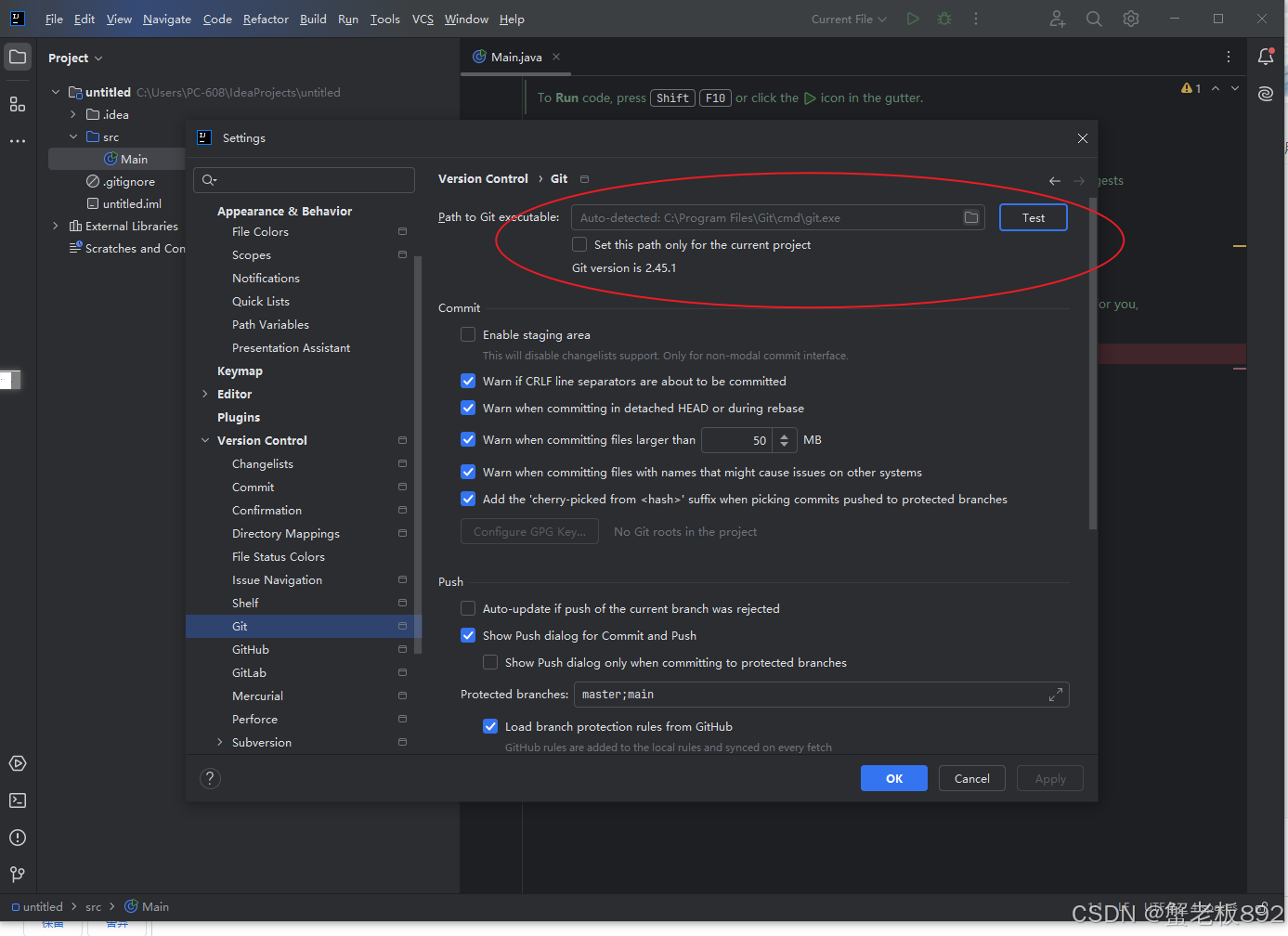This screenshot has width=1288, height=936.
Task: Click the Run button in top toolbar
Action: click(x=913, y=19)
